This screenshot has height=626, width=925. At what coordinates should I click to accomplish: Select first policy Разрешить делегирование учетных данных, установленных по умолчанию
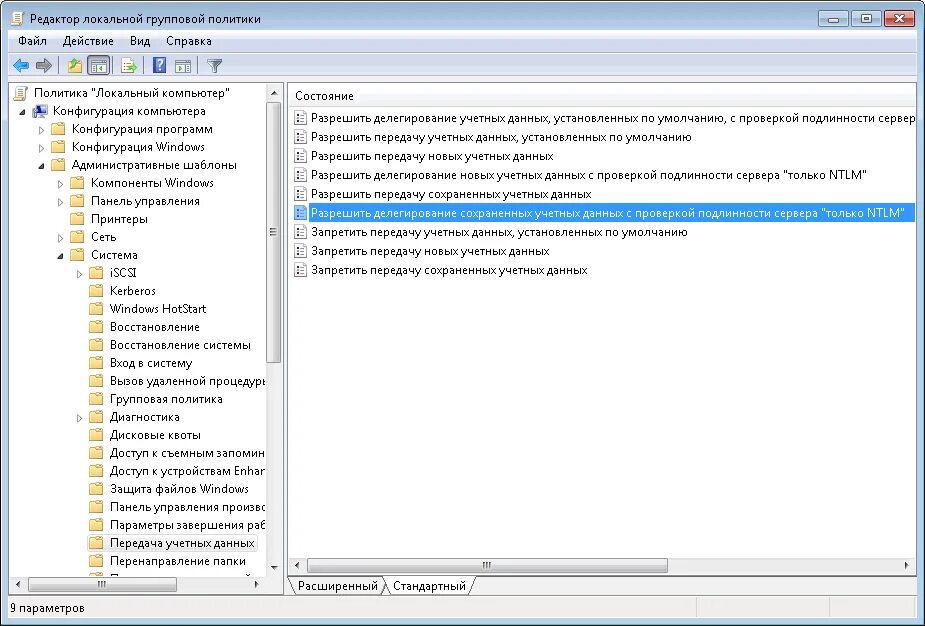(612, 118)
